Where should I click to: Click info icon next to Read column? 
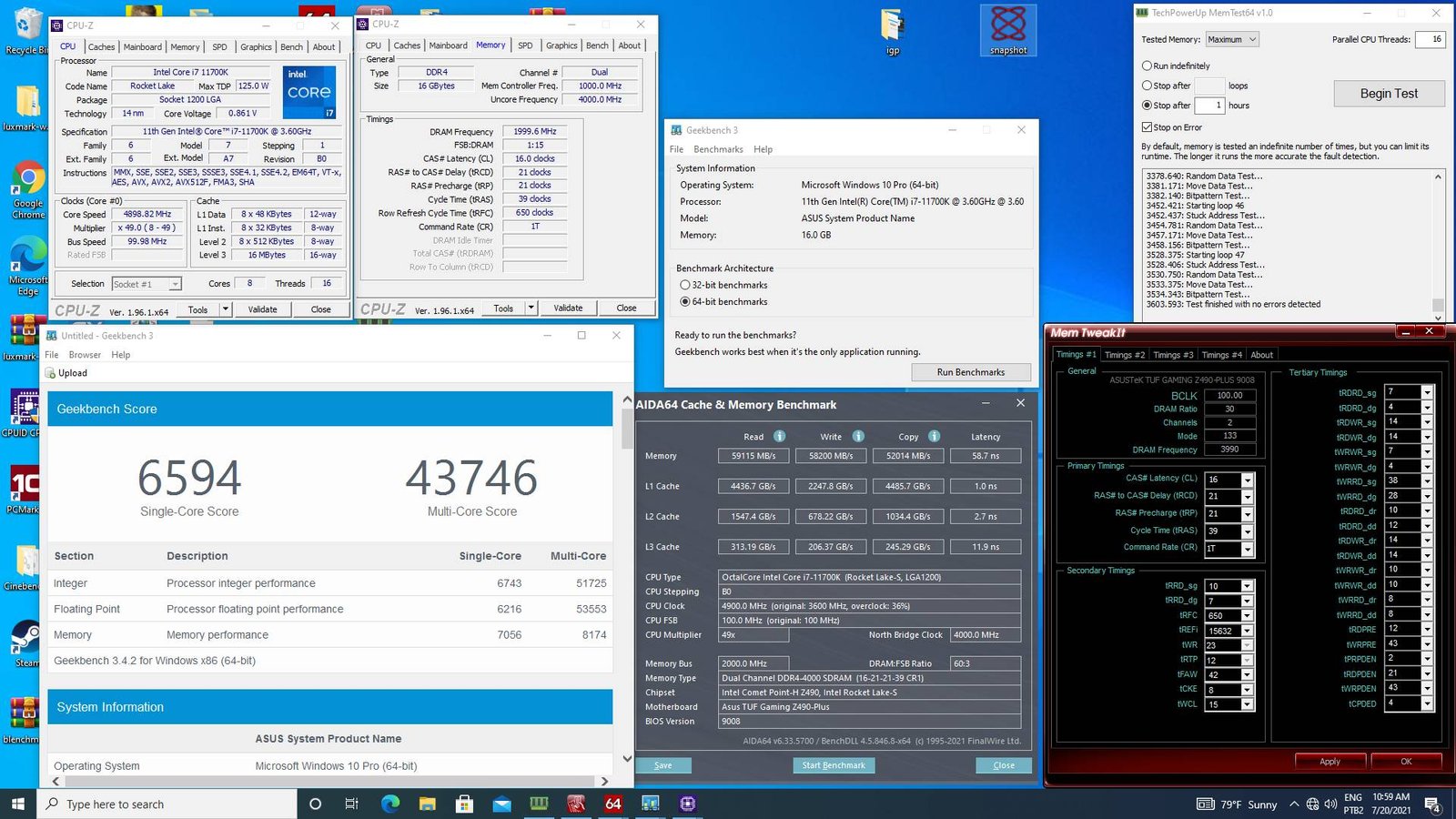(x=779, y=436)
